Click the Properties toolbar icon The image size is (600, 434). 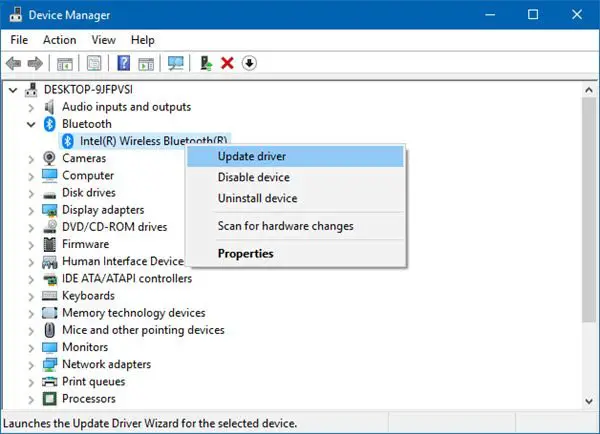point(92,63)
